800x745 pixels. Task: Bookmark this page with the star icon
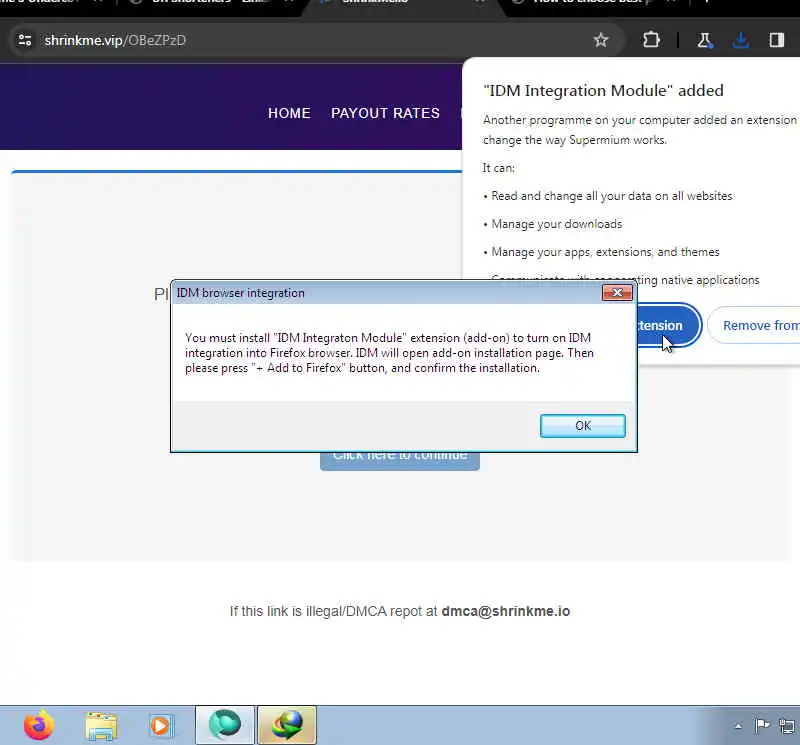pos(601,40)
